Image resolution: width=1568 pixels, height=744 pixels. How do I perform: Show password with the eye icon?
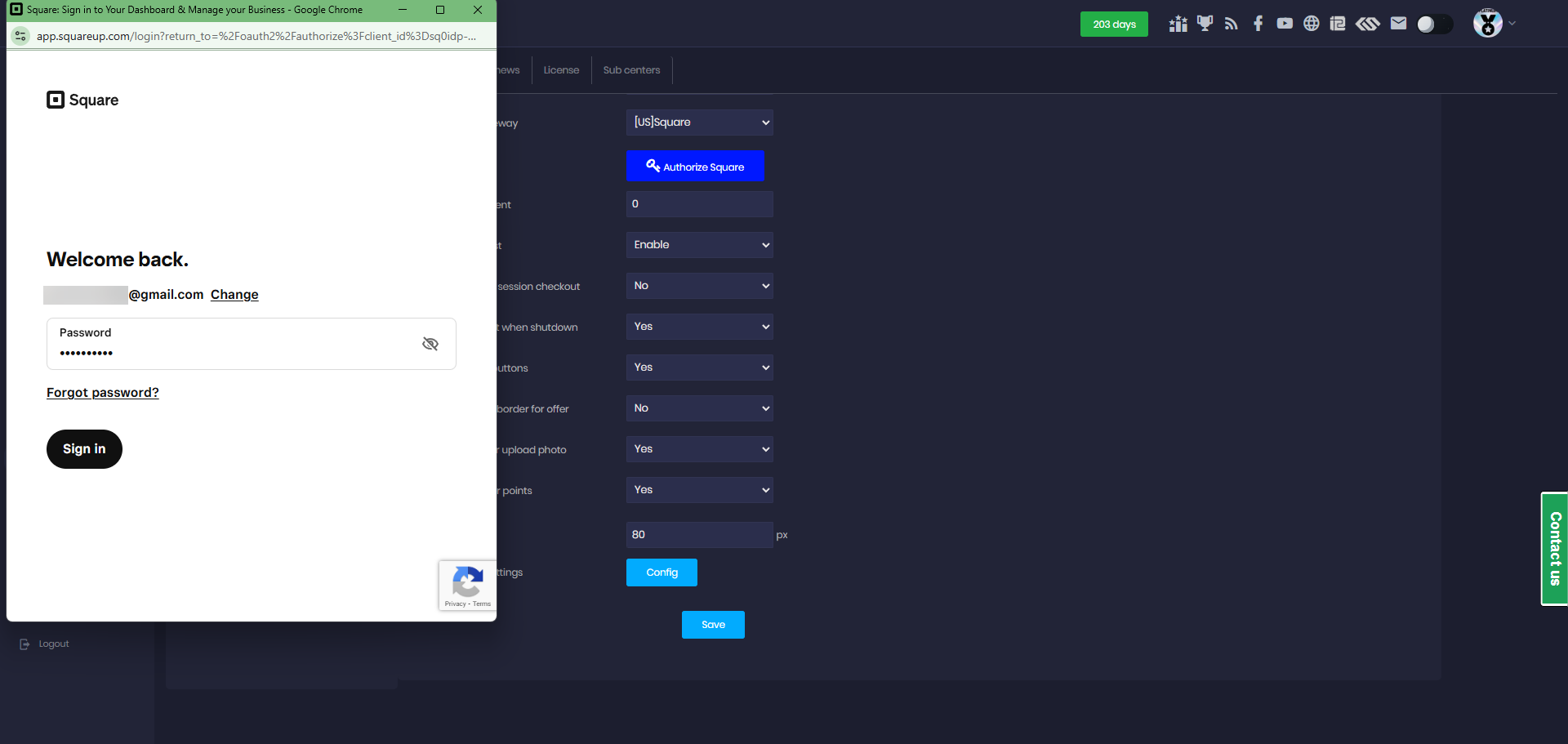430,344
